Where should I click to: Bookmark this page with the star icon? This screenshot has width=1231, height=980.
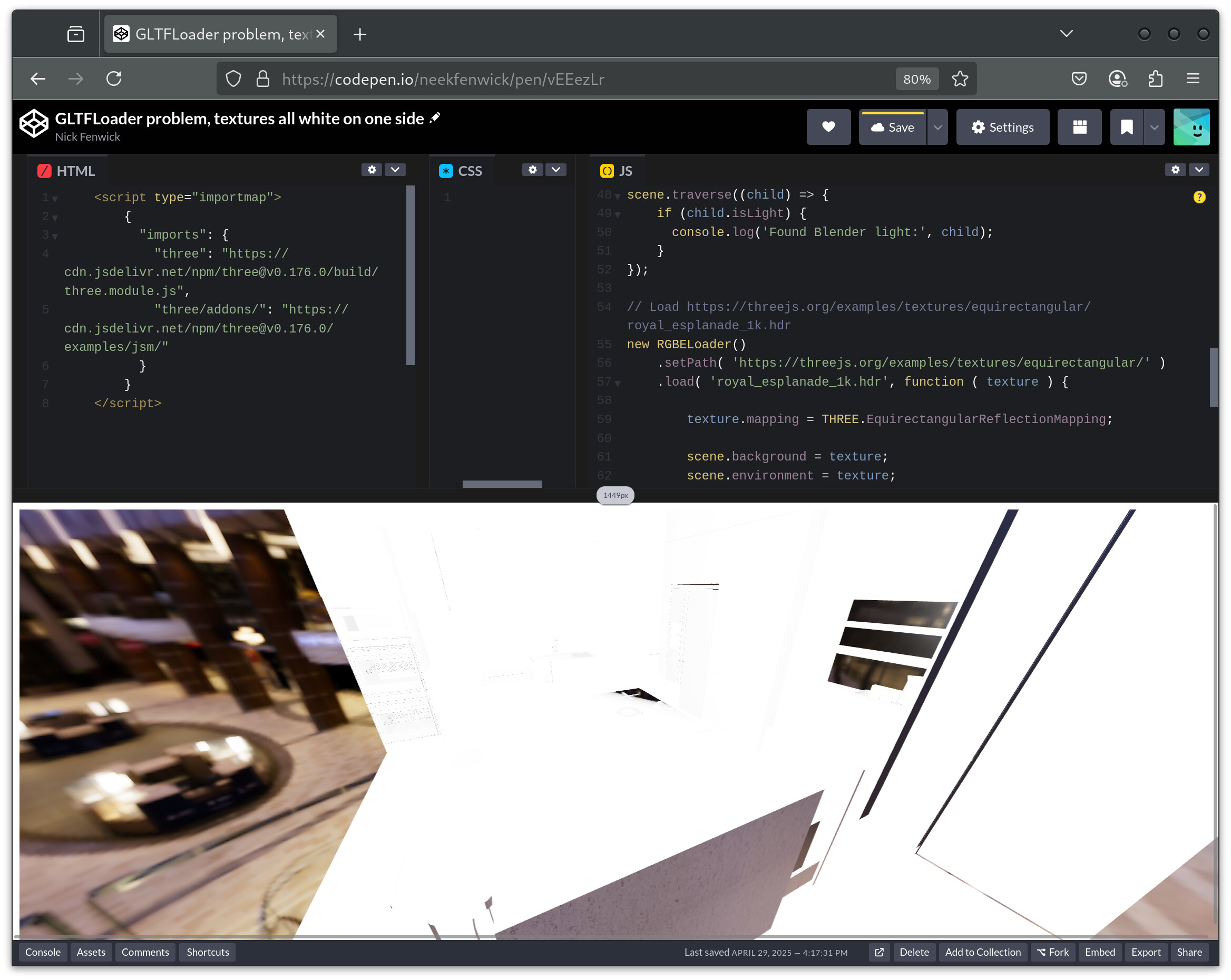point(960,79)
